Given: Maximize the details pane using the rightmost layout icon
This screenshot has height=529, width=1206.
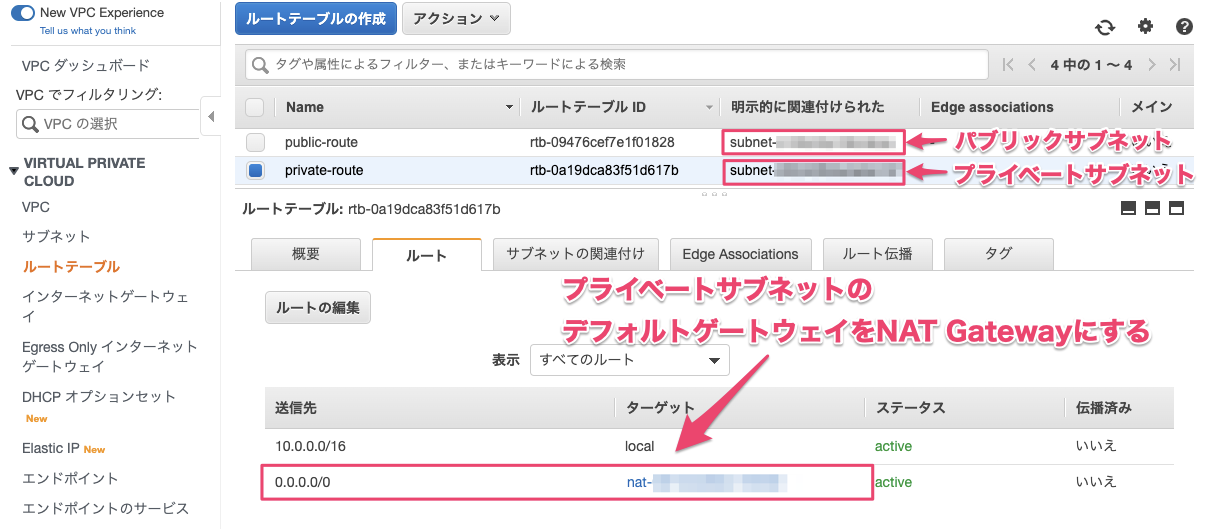Looking at the screenshot, I should 1176,209.
